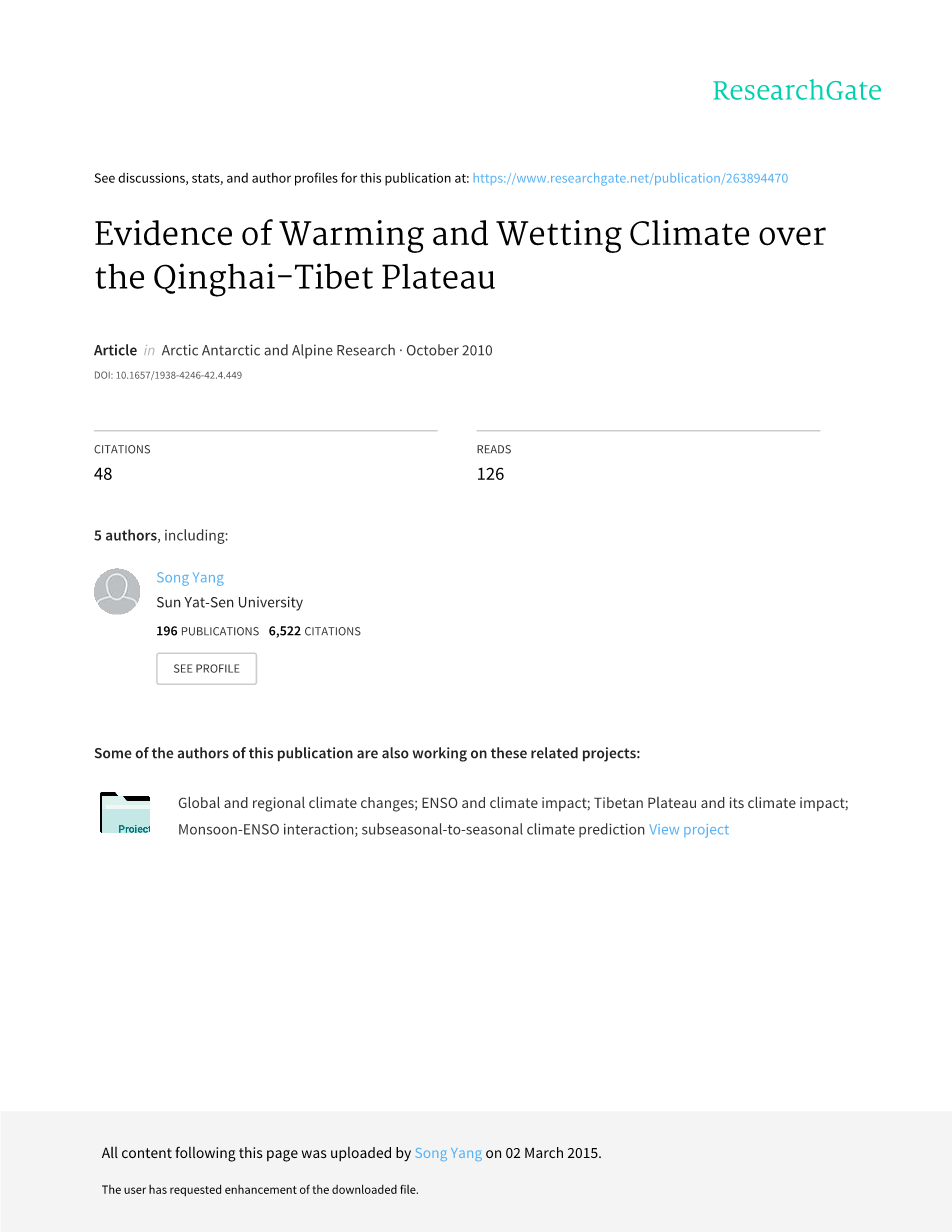
Task: Click the 'Article' type label
Action: pyautogui.click(x=115, y=350)
